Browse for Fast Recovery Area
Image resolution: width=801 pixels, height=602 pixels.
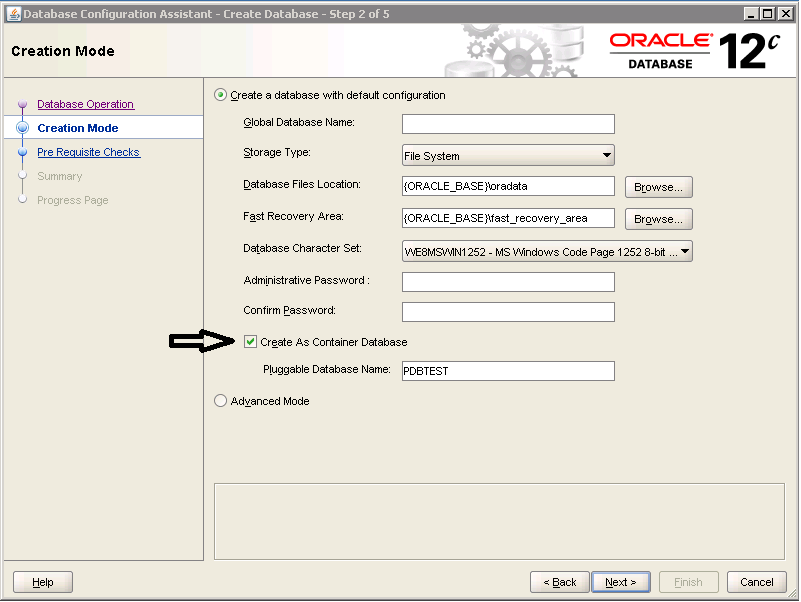click(658, 219)
